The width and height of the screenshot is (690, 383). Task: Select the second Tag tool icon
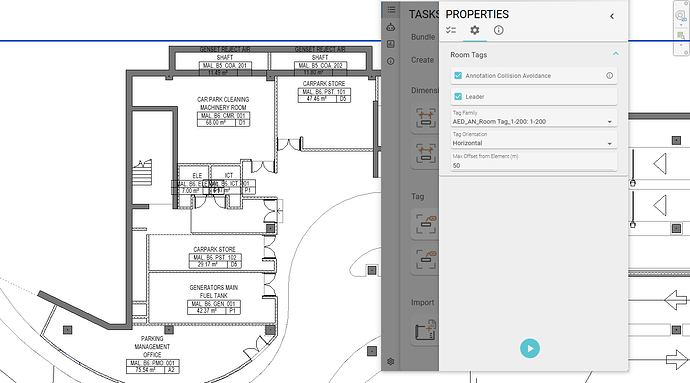pyautogui.click(x=425, y=260)
